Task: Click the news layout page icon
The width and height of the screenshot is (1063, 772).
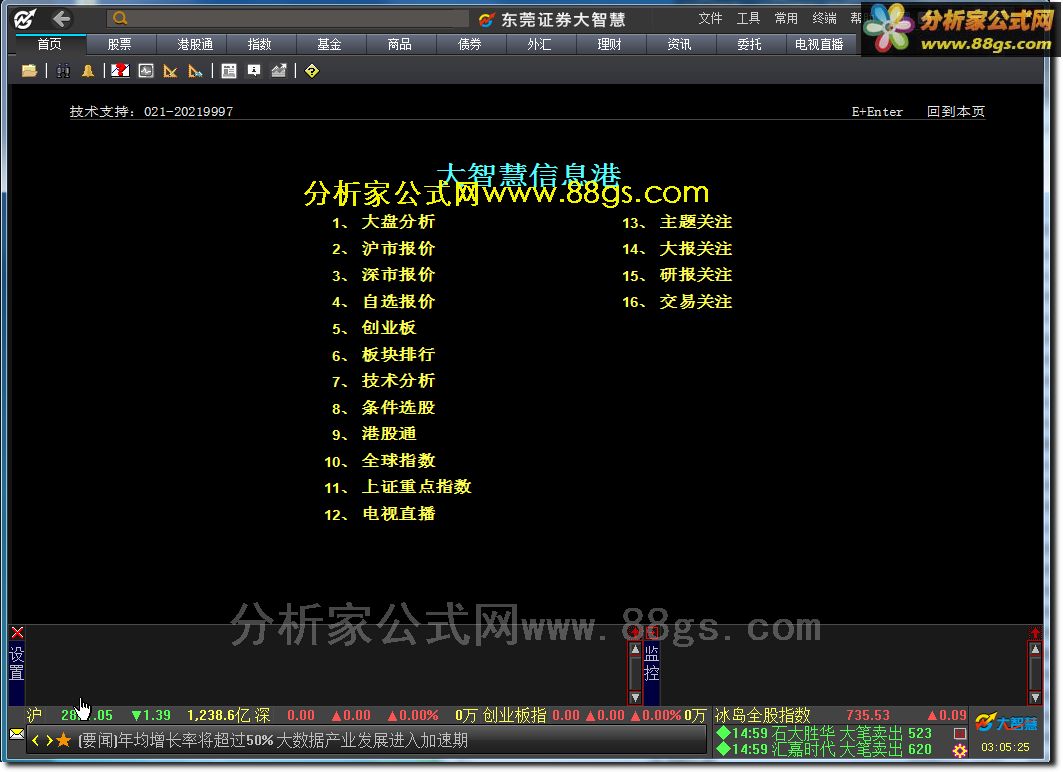Action: pos(229,70)
